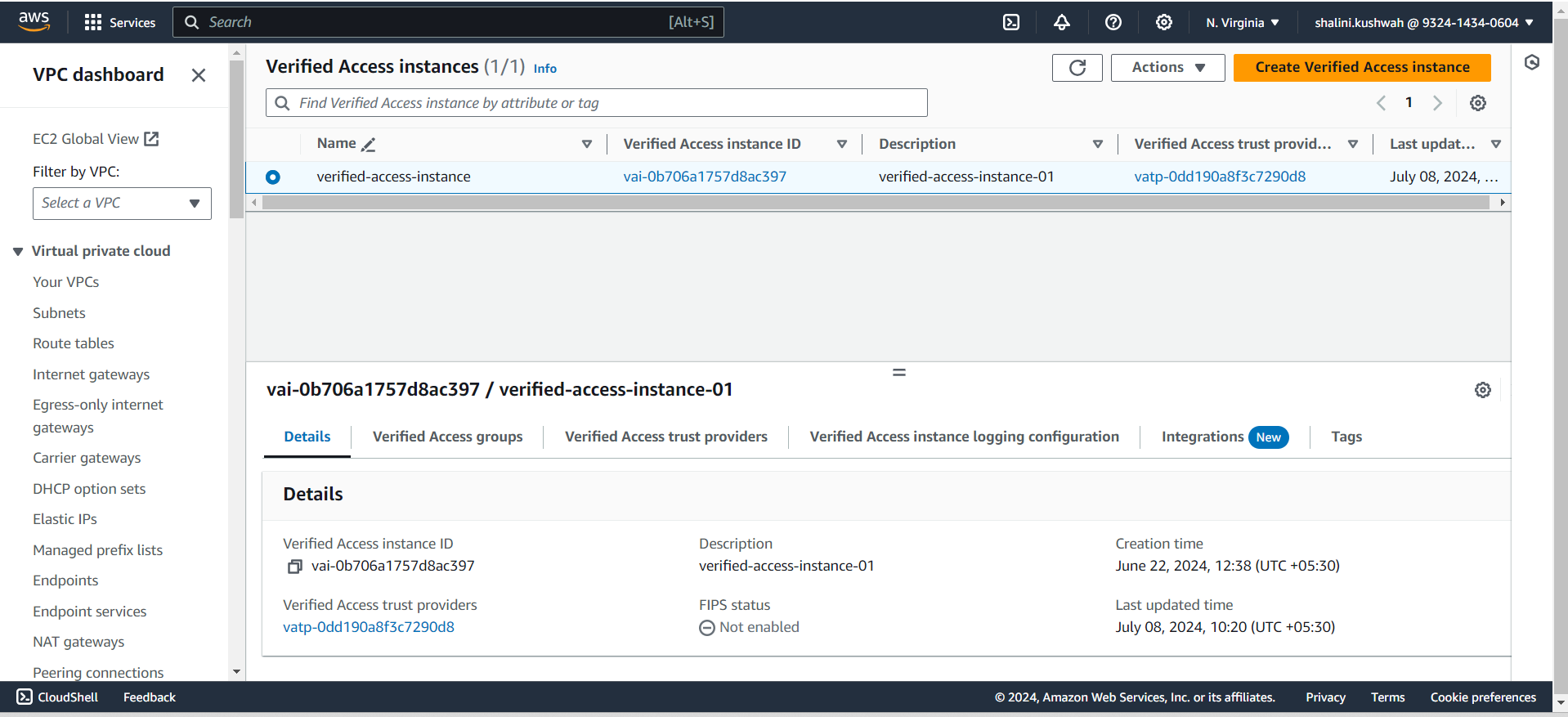Image resolution: width=1568 pixels, height=717 pixels.
Task: Select the verified-access-instance radio button
Action: coord(273,177)
